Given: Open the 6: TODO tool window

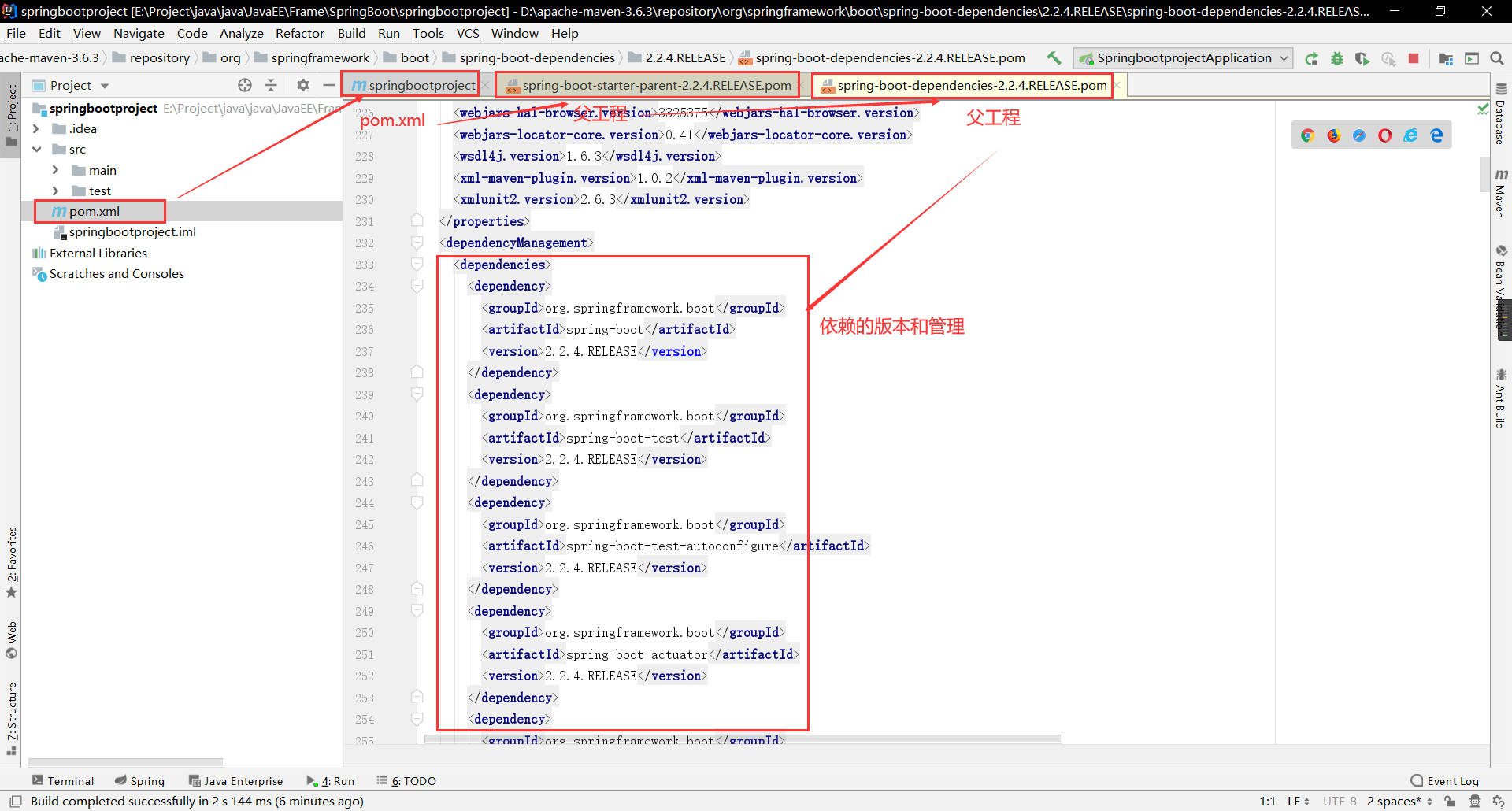Looking at the screenshot, I should point(406,781).
